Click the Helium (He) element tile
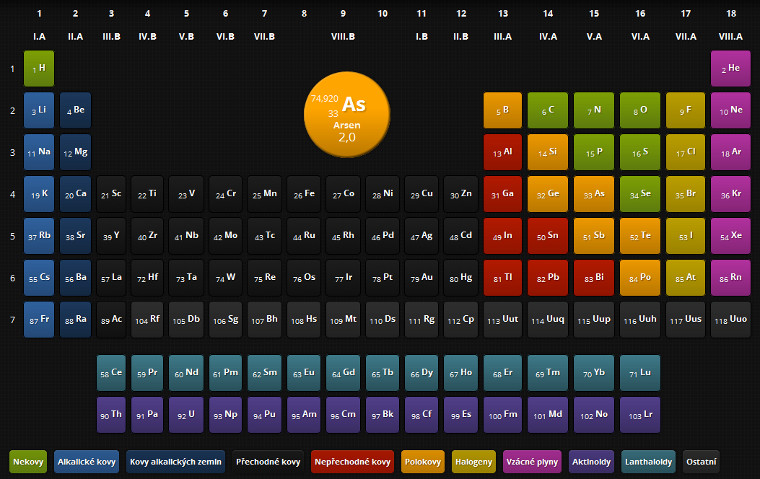Image resolution: width=760 pixels, height=479 pixels. [733, 68]
